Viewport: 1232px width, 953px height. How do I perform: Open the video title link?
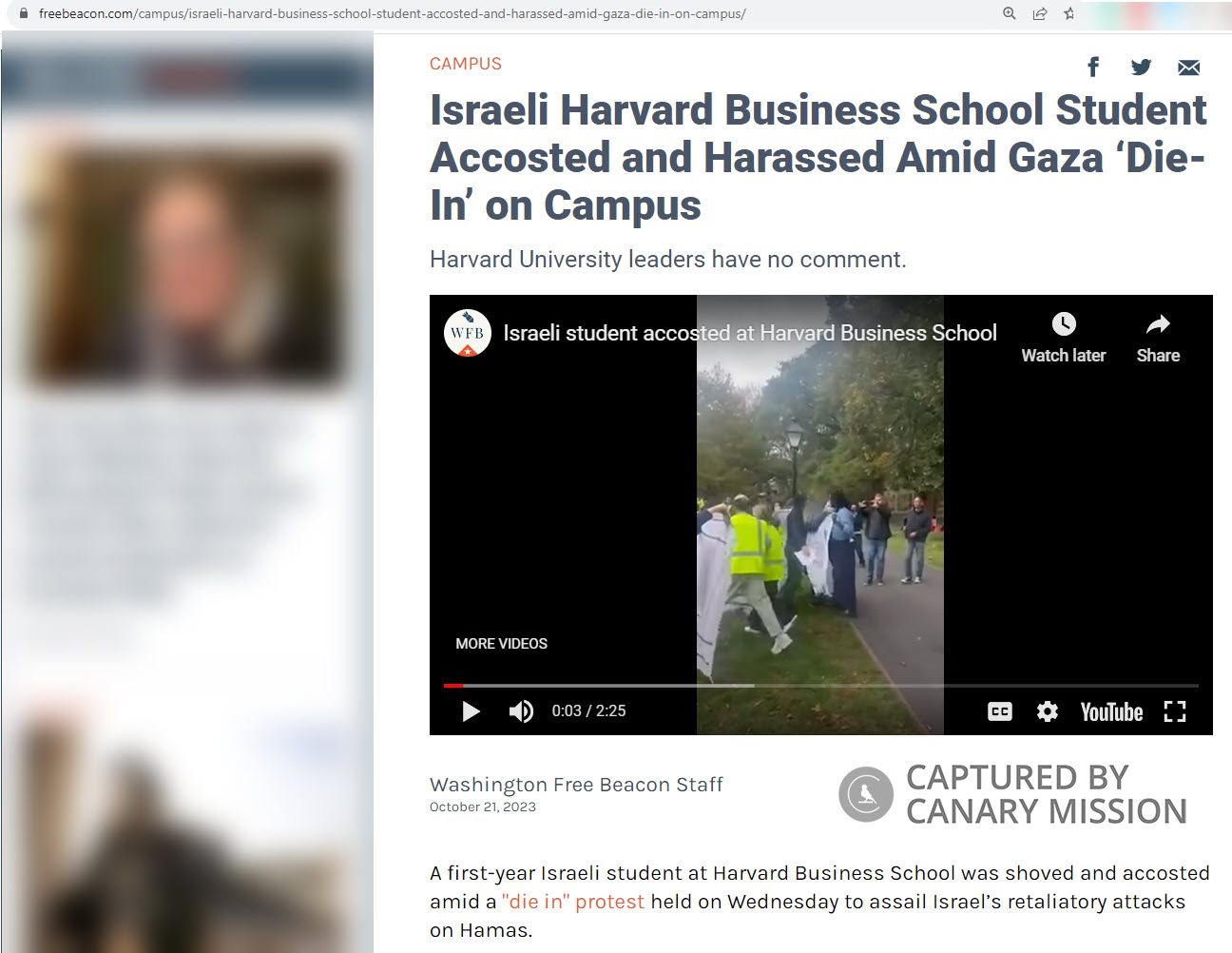click(750, 333)
